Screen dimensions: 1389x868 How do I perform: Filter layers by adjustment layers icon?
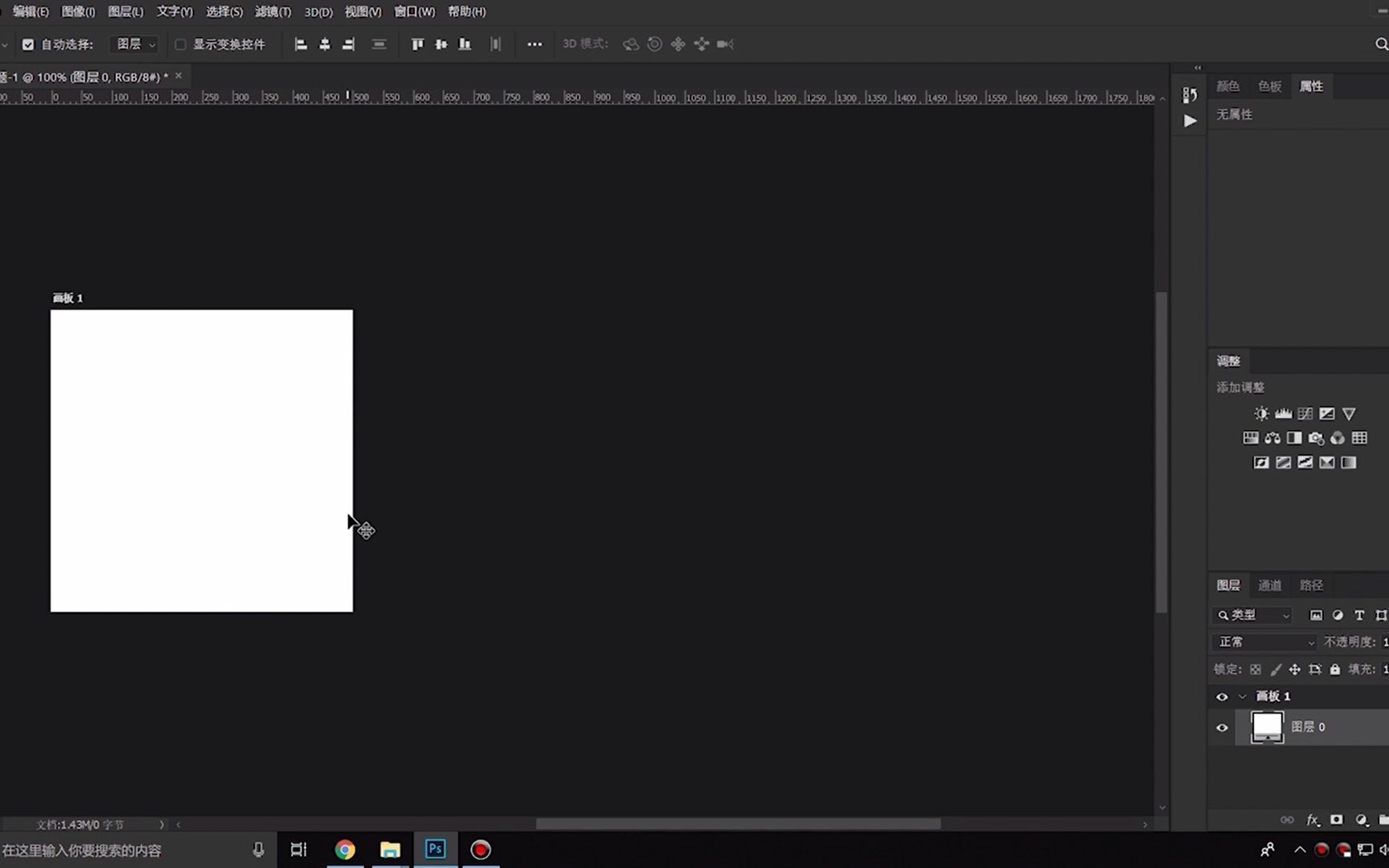click(1338, 616)
